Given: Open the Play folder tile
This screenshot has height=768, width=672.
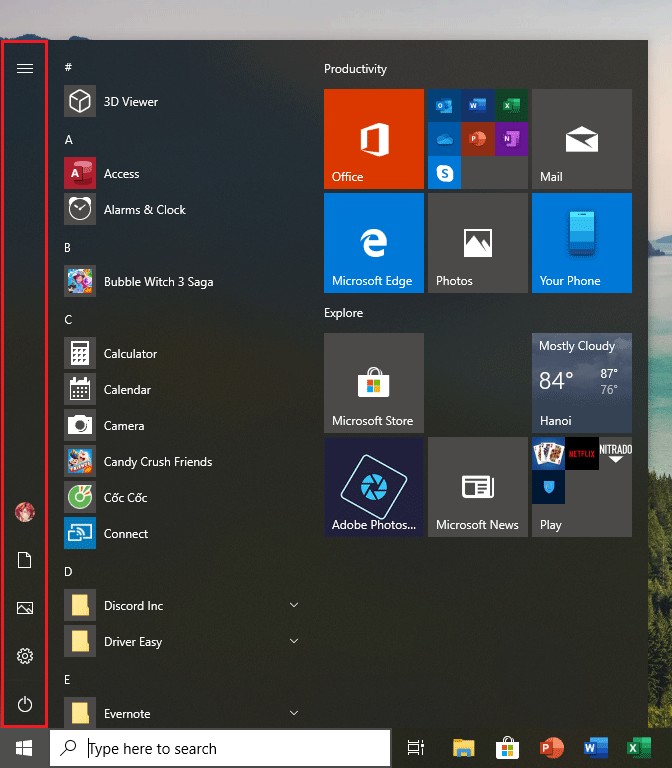Looking at the screenshot, I should tap(582, 487).
